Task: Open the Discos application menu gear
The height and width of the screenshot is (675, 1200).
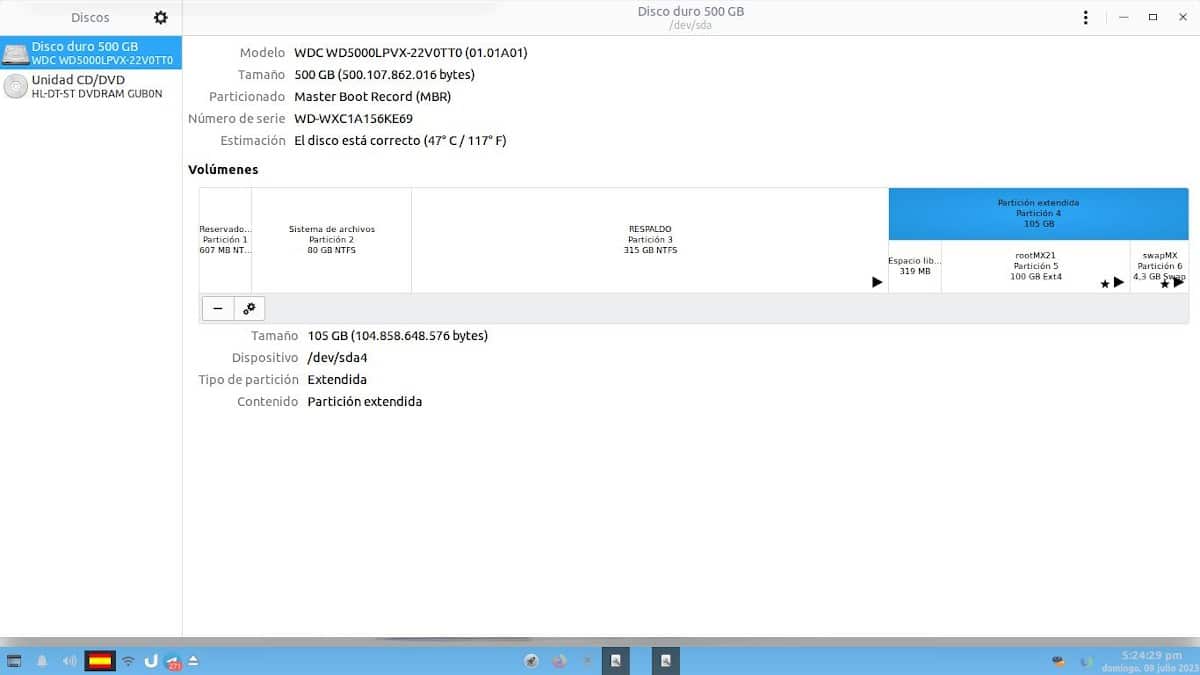Action: 161,17
